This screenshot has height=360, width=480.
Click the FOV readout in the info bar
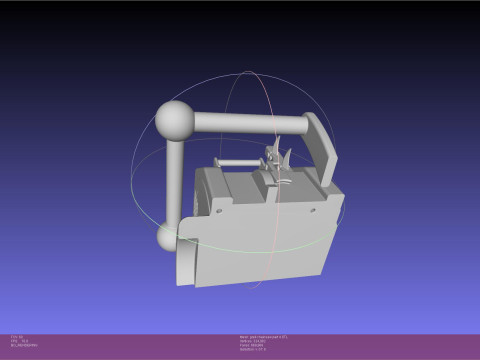tap(17, 337)
